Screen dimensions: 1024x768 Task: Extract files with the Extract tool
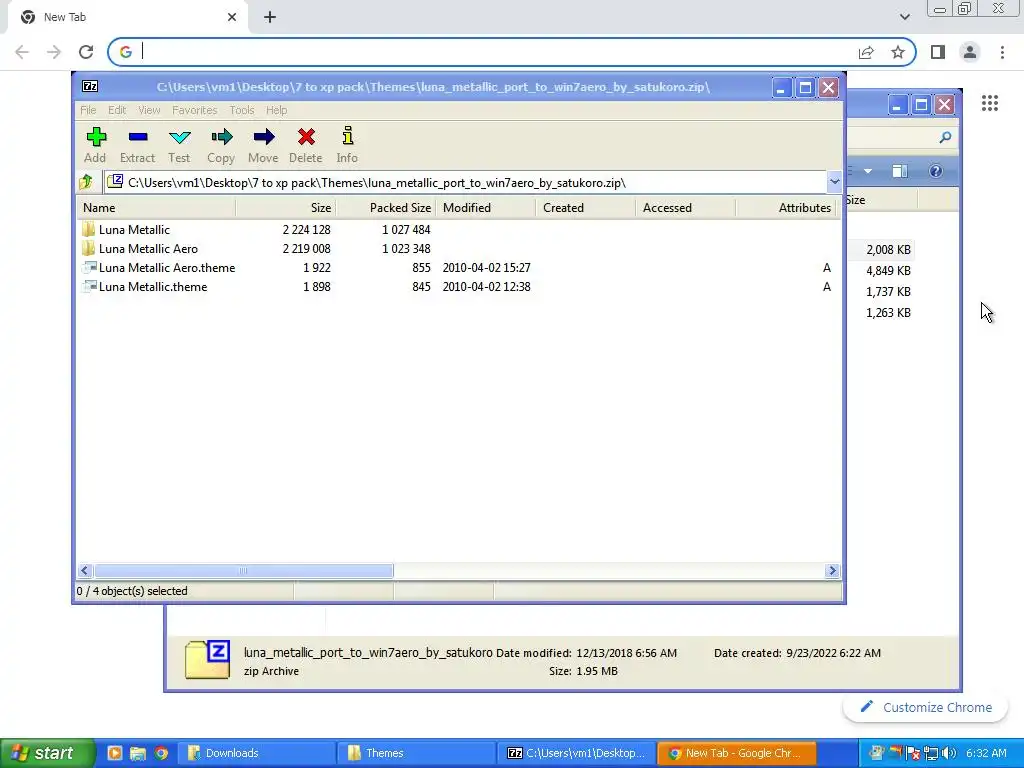[137, 145]
